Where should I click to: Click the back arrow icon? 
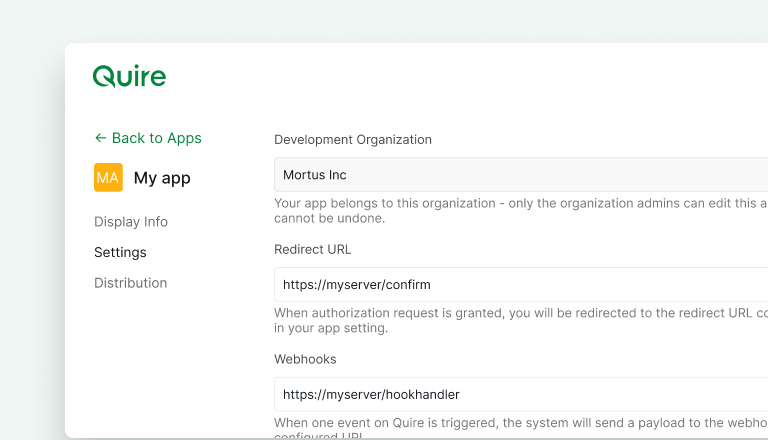click(100, 138)
